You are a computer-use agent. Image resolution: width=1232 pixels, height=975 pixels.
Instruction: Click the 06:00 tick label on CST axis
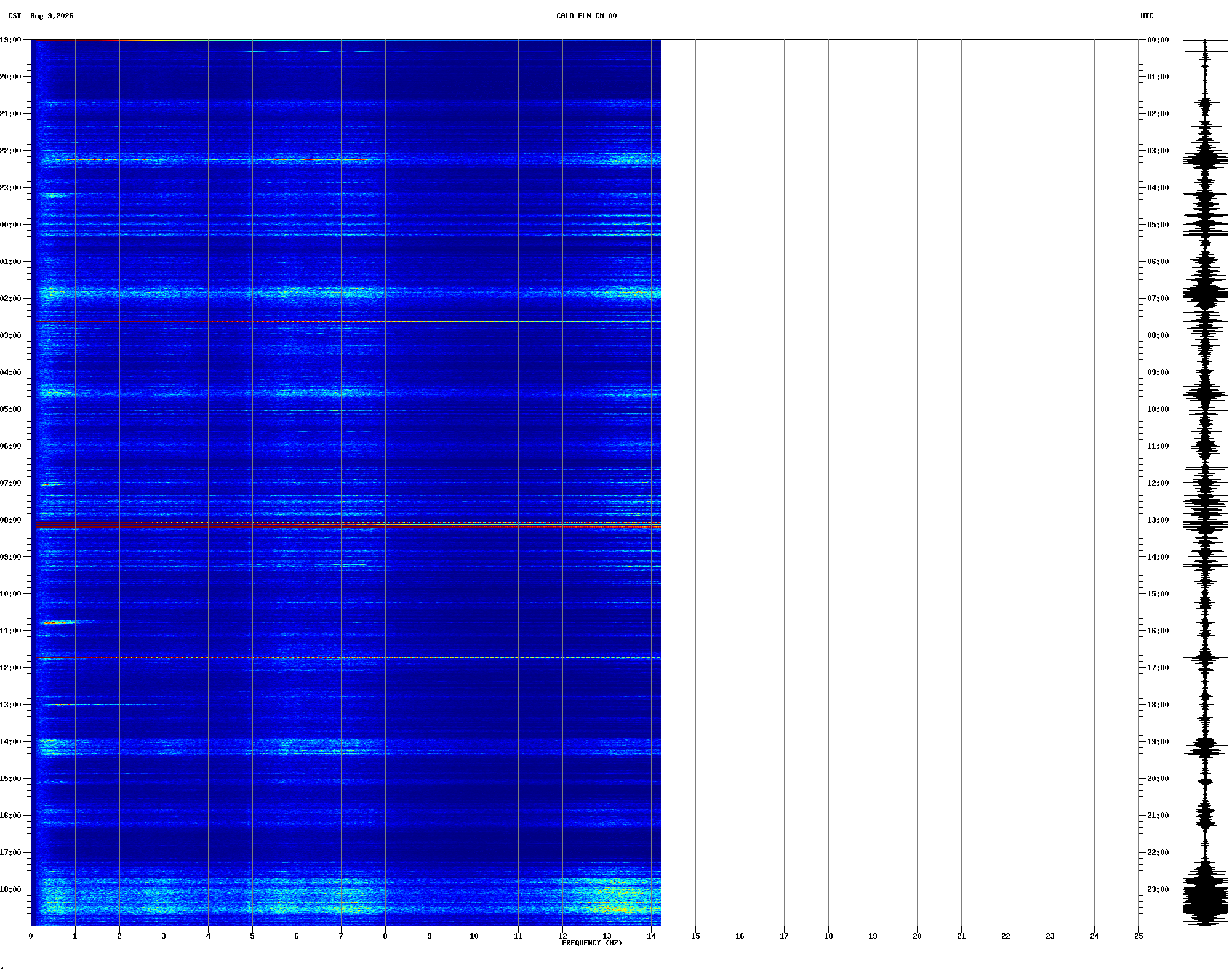point(10,446)
